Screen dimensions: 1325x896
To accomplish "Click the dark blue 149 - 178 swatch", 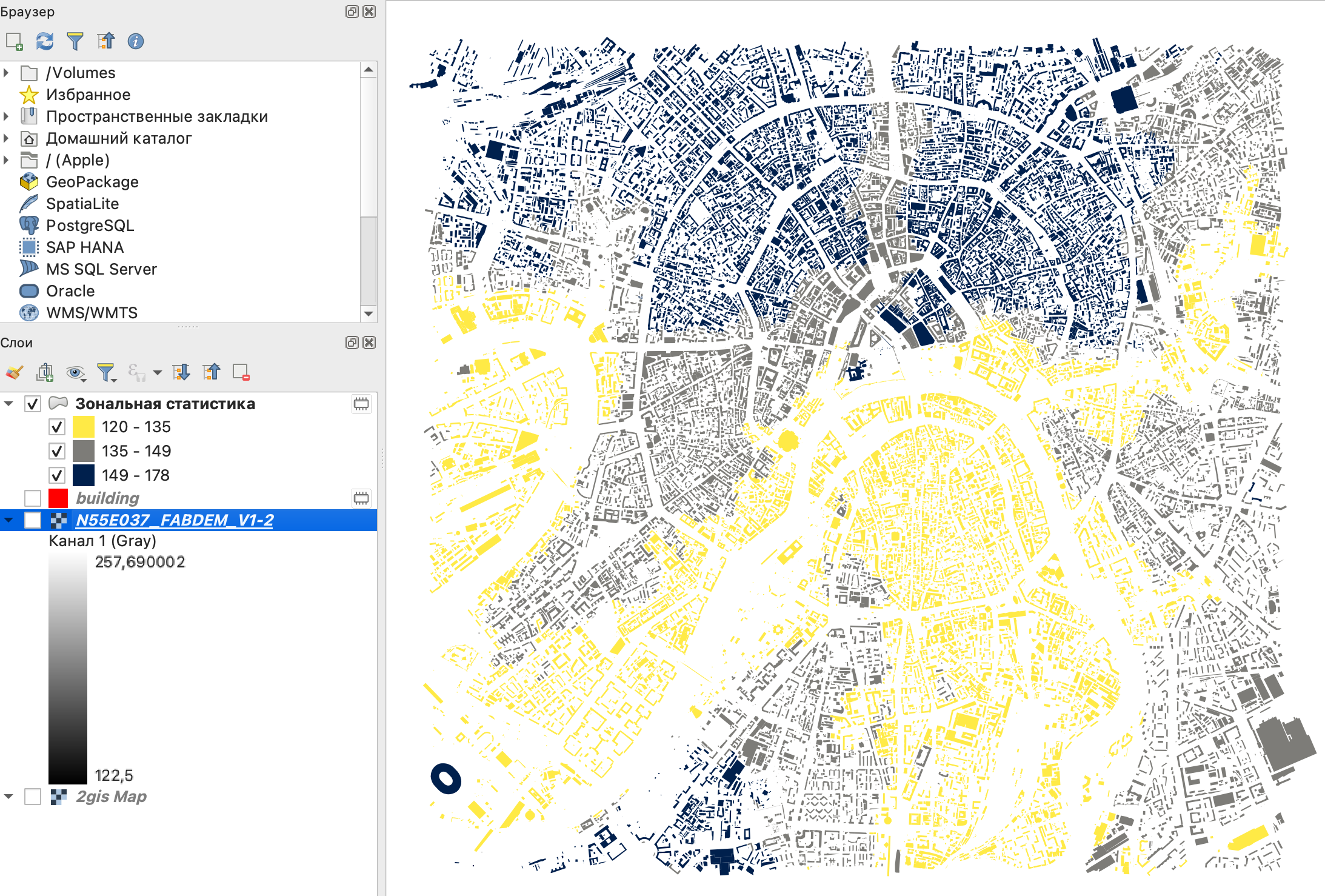I will [x=84, y=475].
